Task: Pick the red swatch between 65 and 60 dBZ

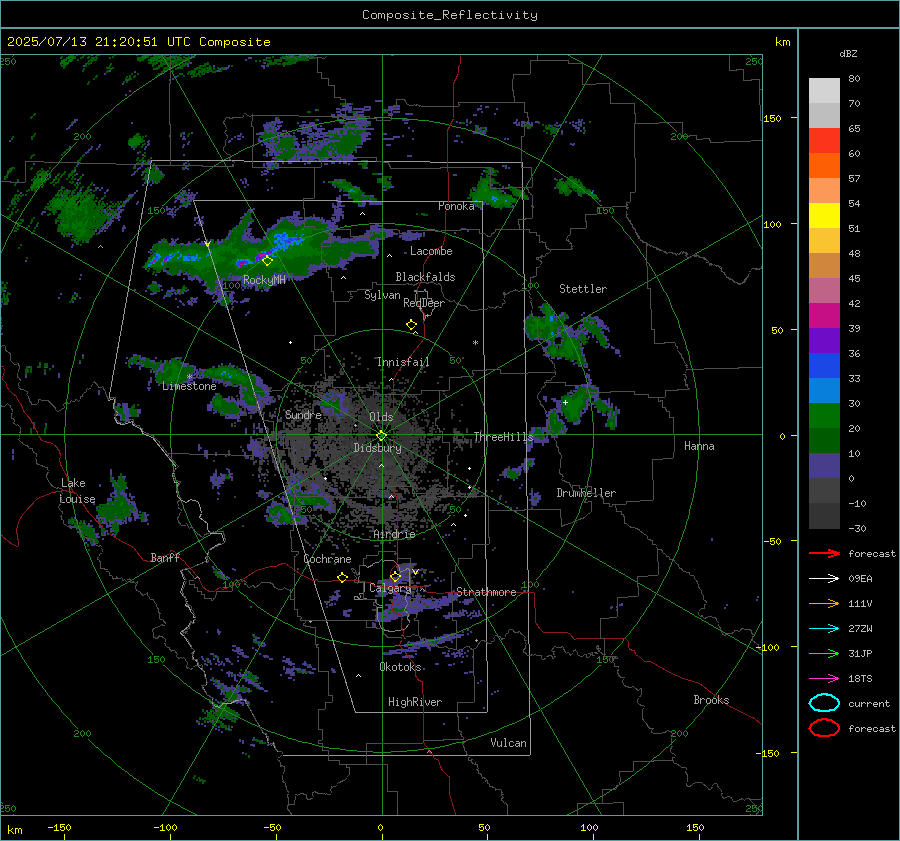Action: pos(824,140)
